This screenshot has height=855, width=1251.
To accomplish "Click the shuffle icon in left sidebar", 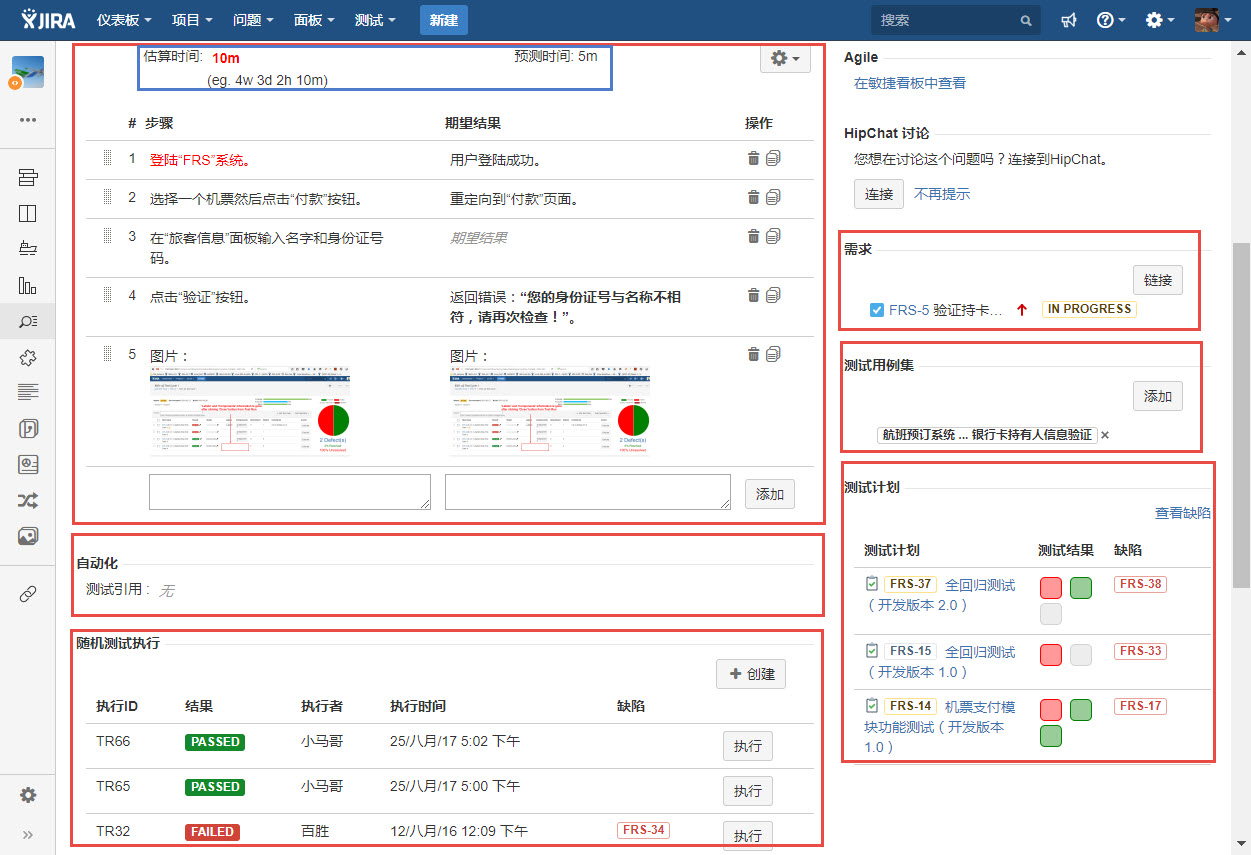I will coord(28,500).
